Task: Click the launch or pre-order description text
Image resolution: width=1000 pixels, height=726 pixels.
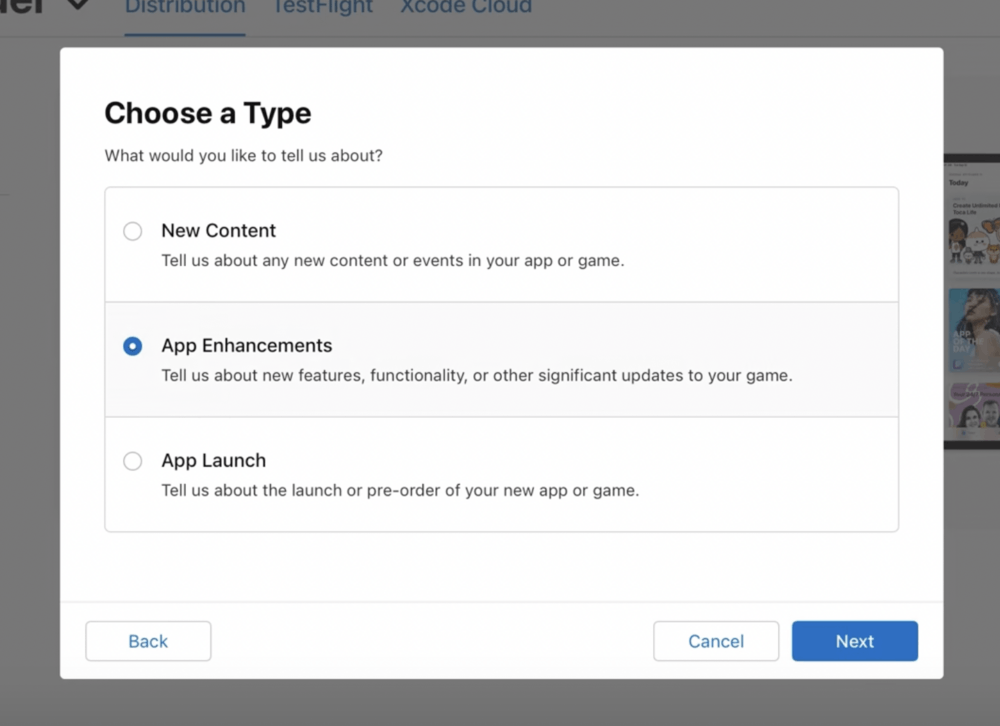Action: tap(400, 491)
